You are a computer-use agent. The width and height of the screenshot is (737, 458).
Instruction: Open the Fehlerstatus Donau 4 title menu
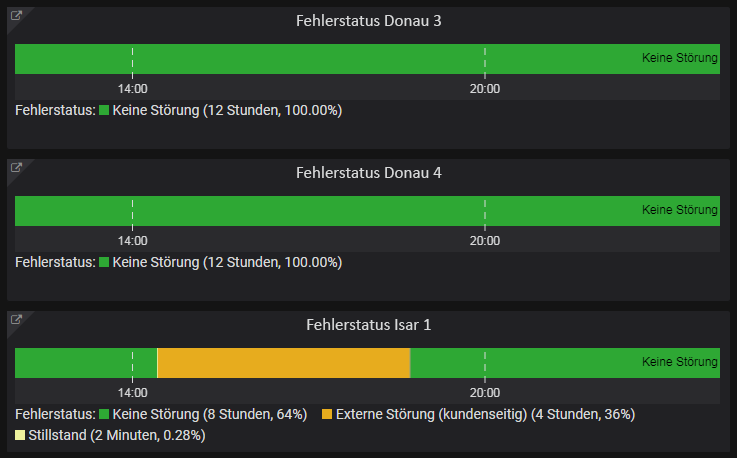(368, 173)
